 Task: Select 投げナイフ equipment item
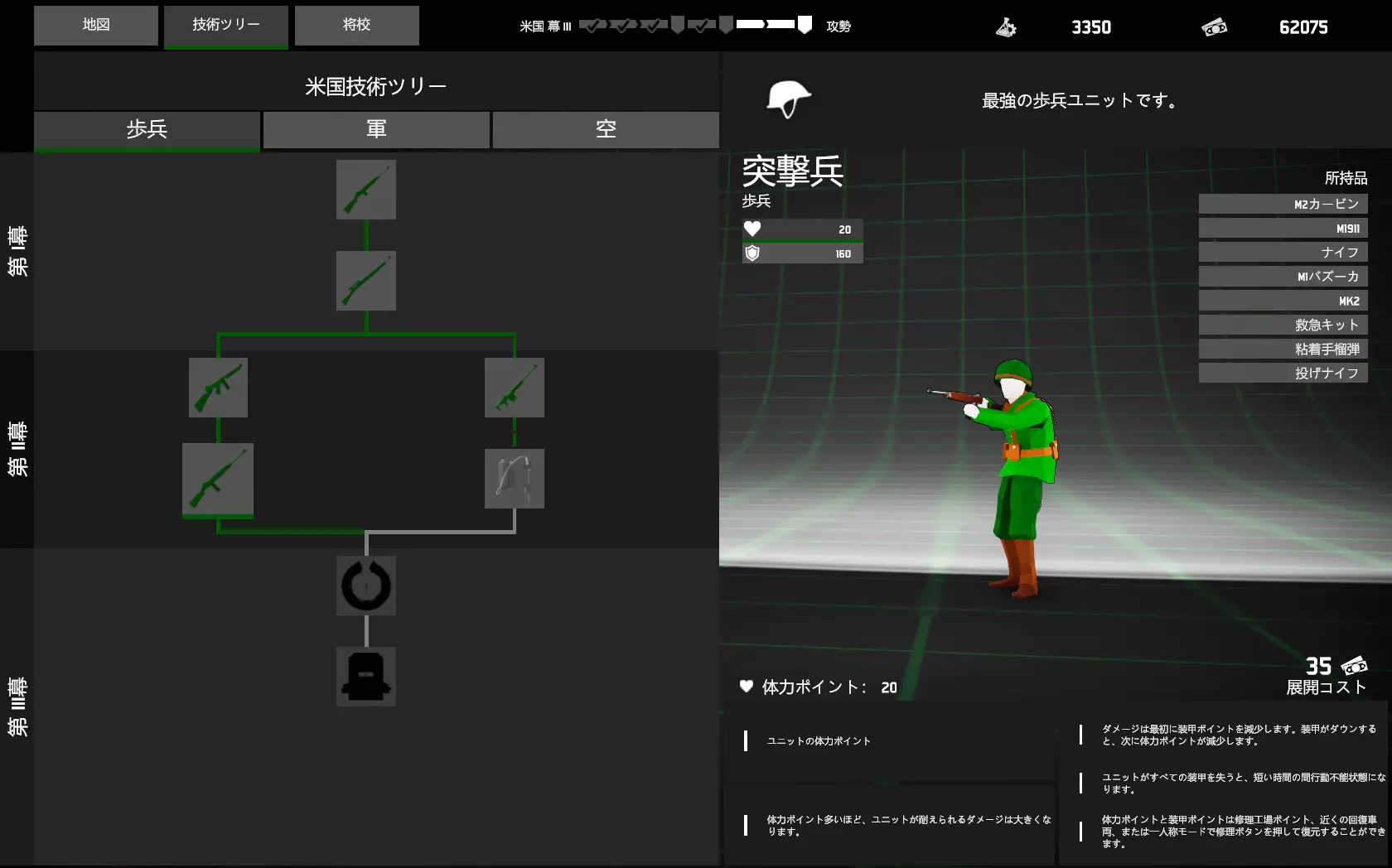[1283, 373]
